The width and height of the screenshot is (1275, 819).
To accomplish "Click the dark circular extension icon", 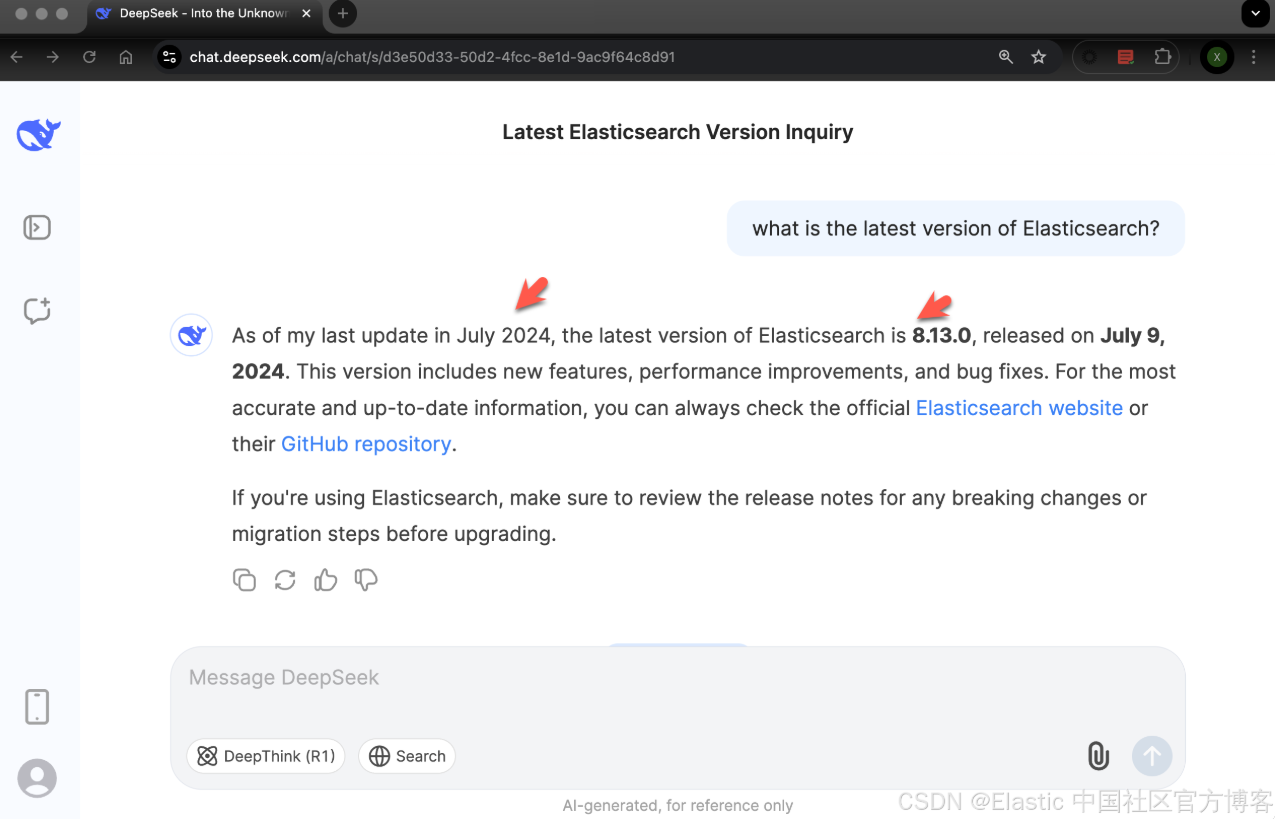I will point(1090,57).
